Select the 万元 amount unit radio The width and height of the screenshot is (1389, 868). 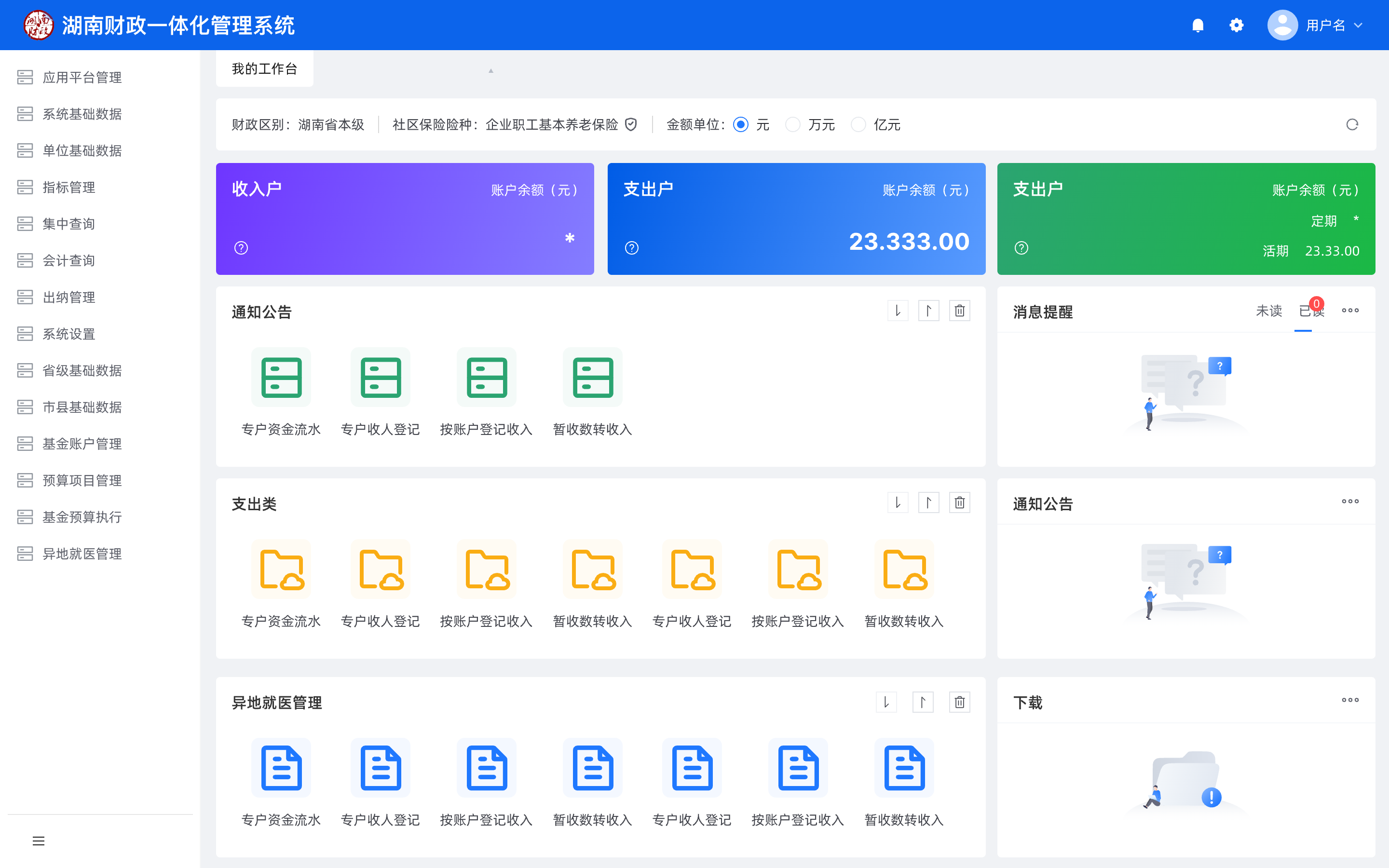(x=793, y=124)
